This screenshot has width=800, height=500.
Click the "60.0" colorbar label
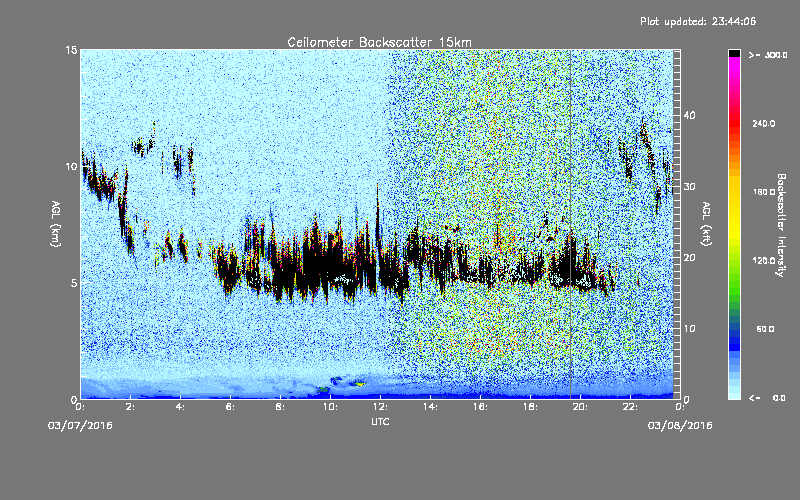tap(765, 329)
